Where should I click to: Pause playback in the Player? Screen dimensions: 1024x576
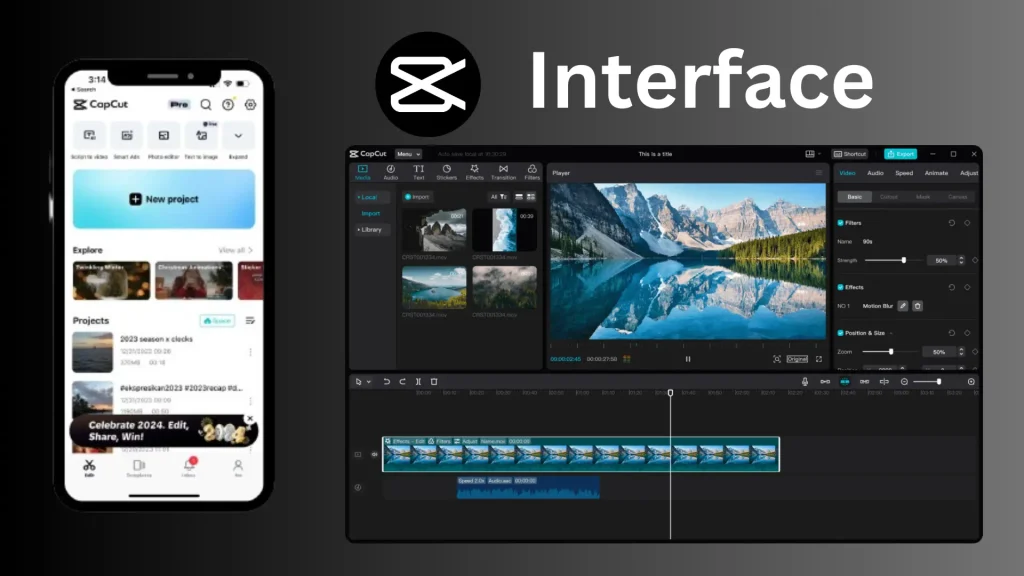[x=688, y=359]
